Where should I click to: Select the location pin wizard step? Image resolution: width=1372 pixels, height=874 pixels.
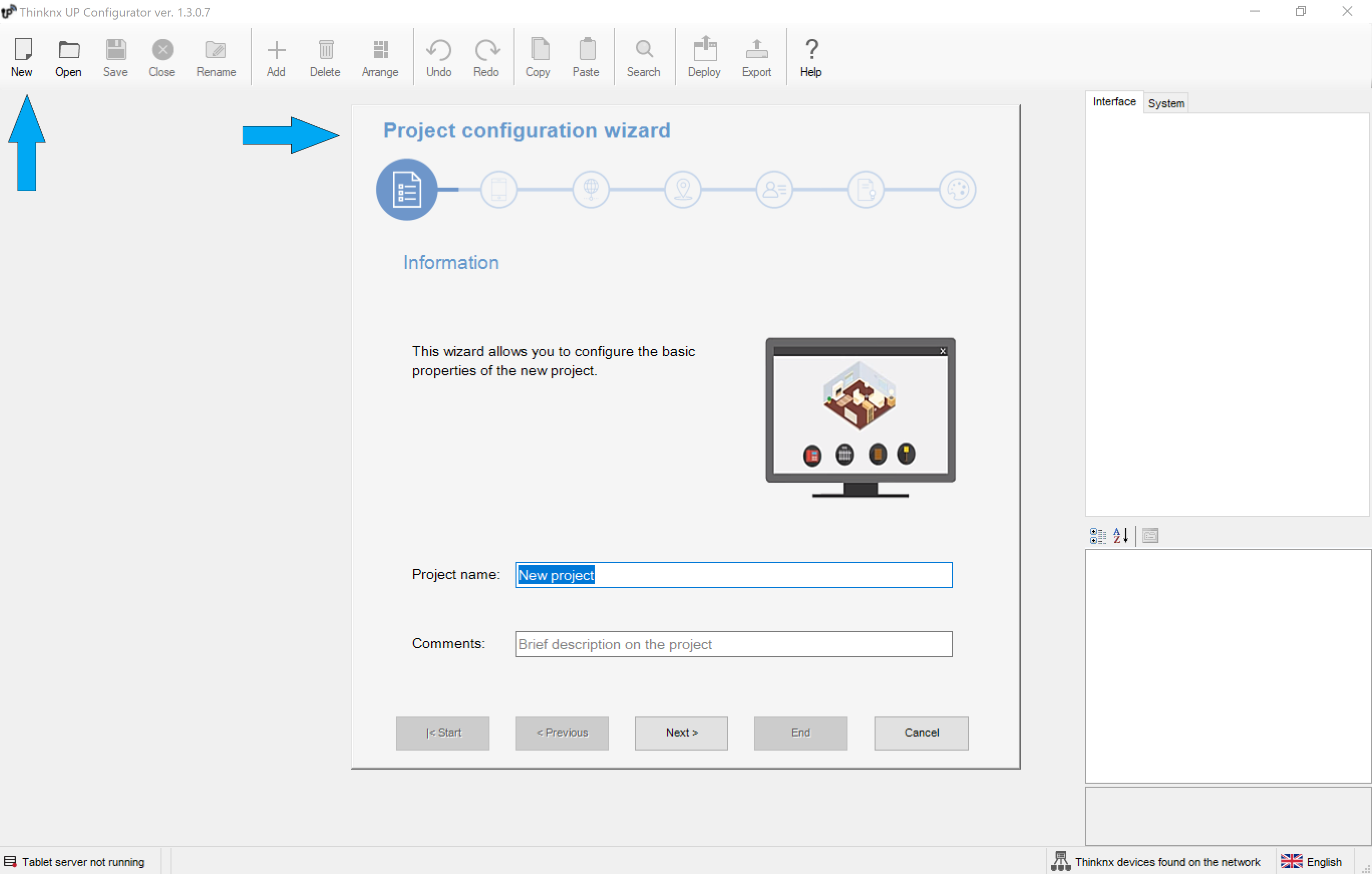tap(682, 189)
